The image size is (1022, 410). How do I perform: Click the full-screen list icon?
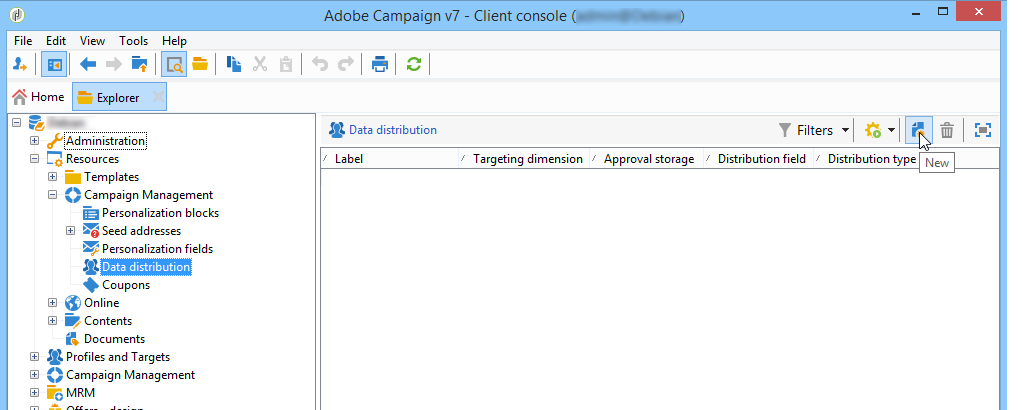click(983, 130)
